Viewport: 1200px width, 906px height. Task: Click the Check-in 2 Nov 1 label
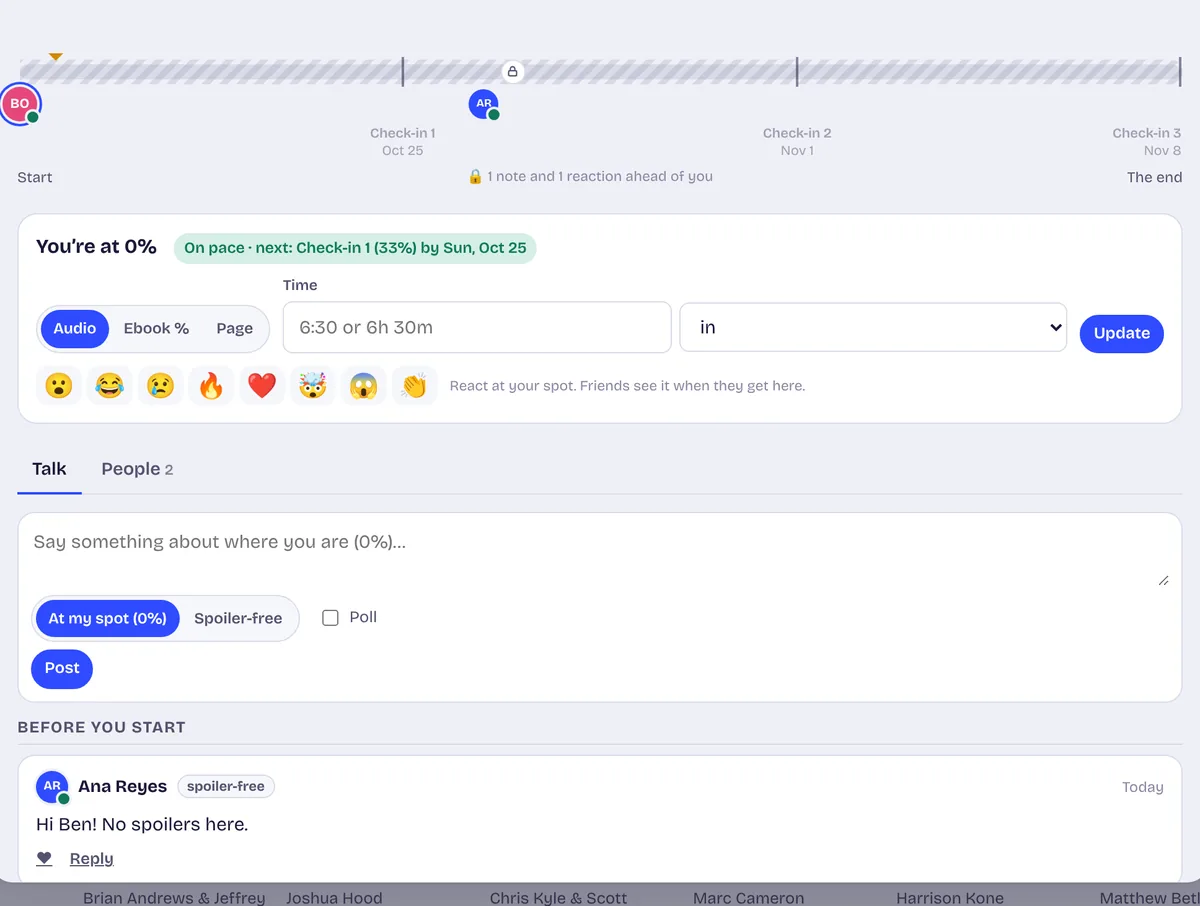797,142
